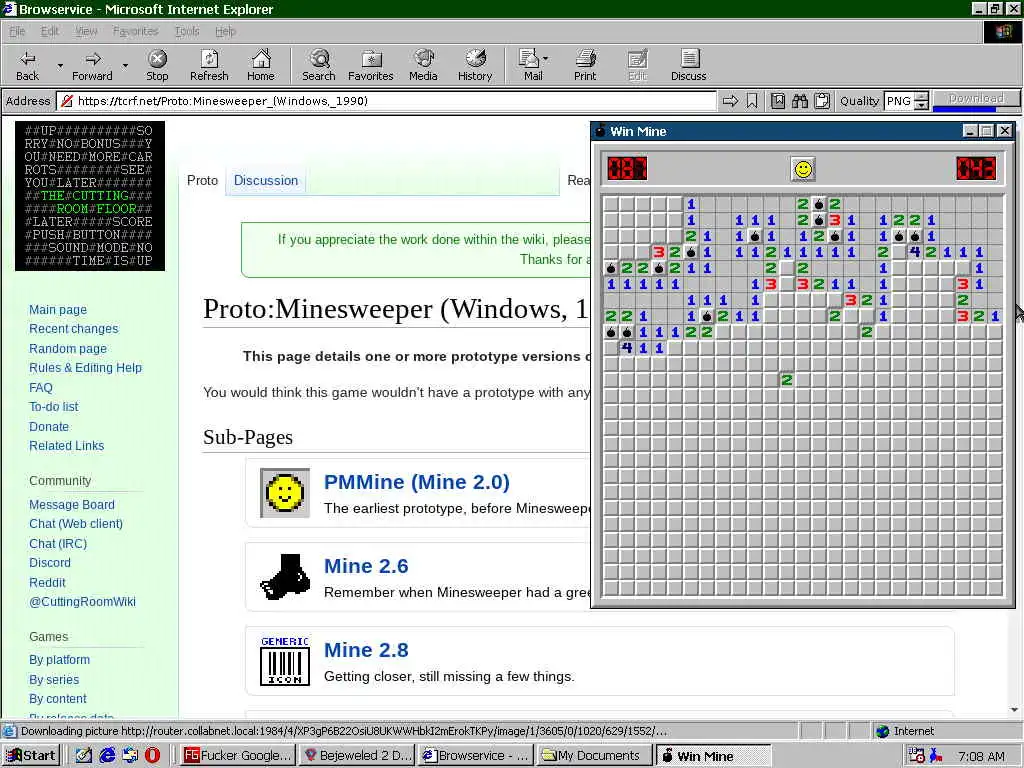Go to Home page icon

[261, 59]
